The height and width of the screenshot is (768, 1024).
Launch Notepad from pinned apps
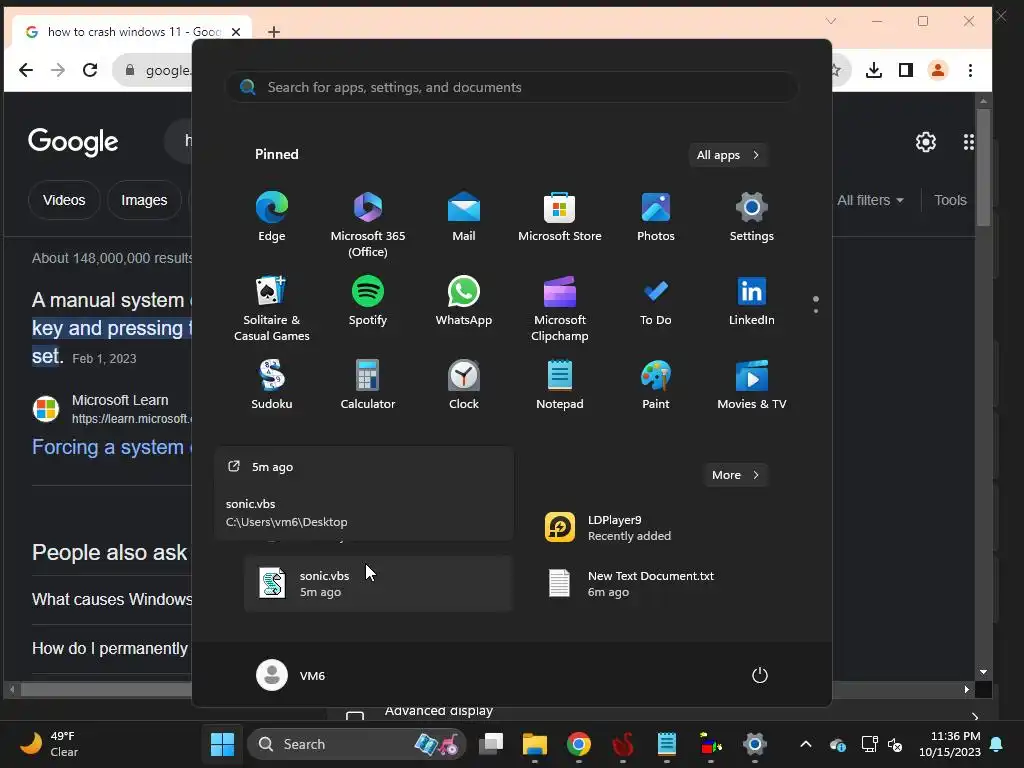tap(560, 385)
